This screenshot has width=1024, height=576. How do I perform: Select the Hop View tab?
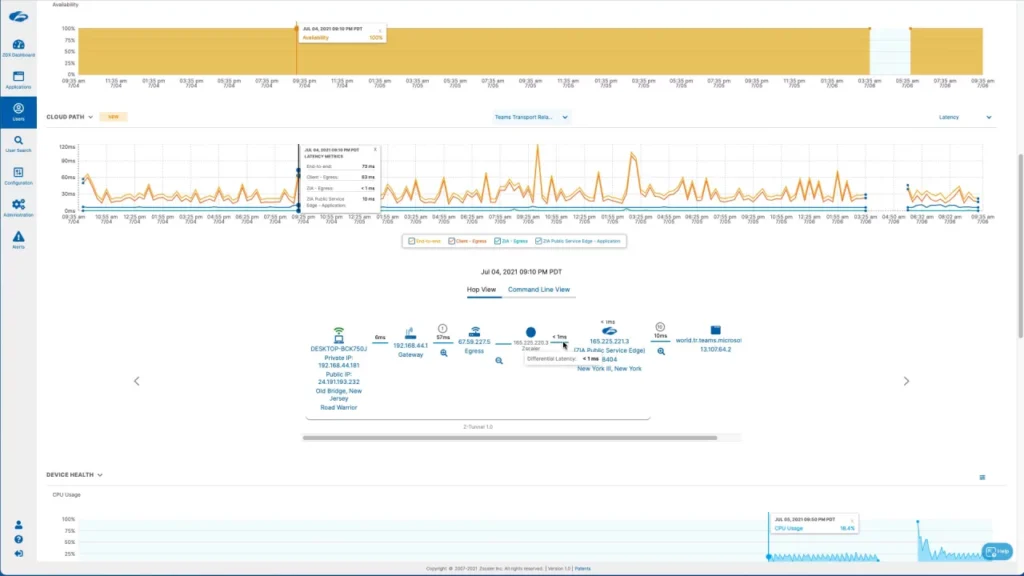[x=481, y=289]
